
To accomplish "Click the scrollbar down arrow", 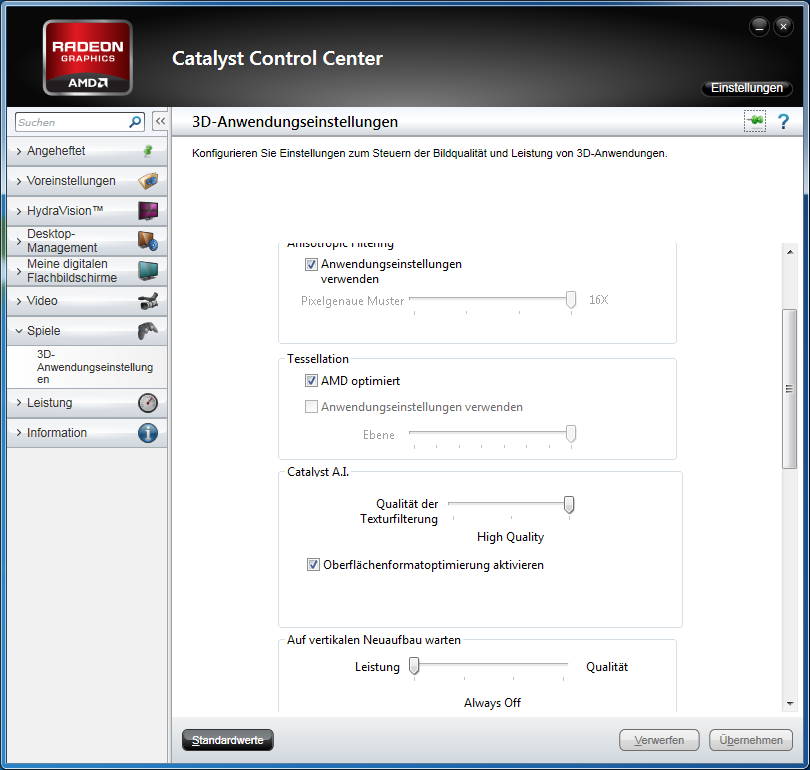I will [790, 703].
